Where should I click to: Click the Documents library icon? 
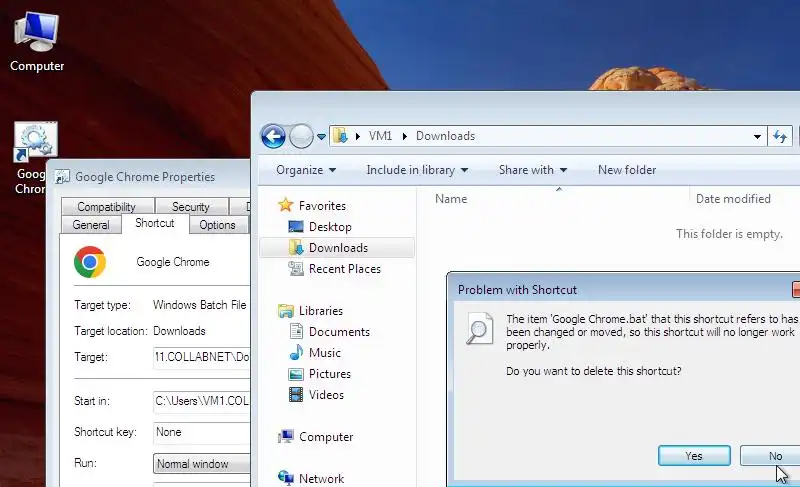coord(296,331)
